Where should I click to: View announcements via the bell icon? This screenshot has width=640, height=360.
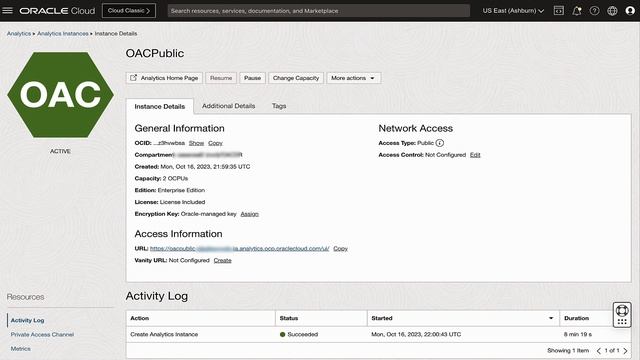576,11
